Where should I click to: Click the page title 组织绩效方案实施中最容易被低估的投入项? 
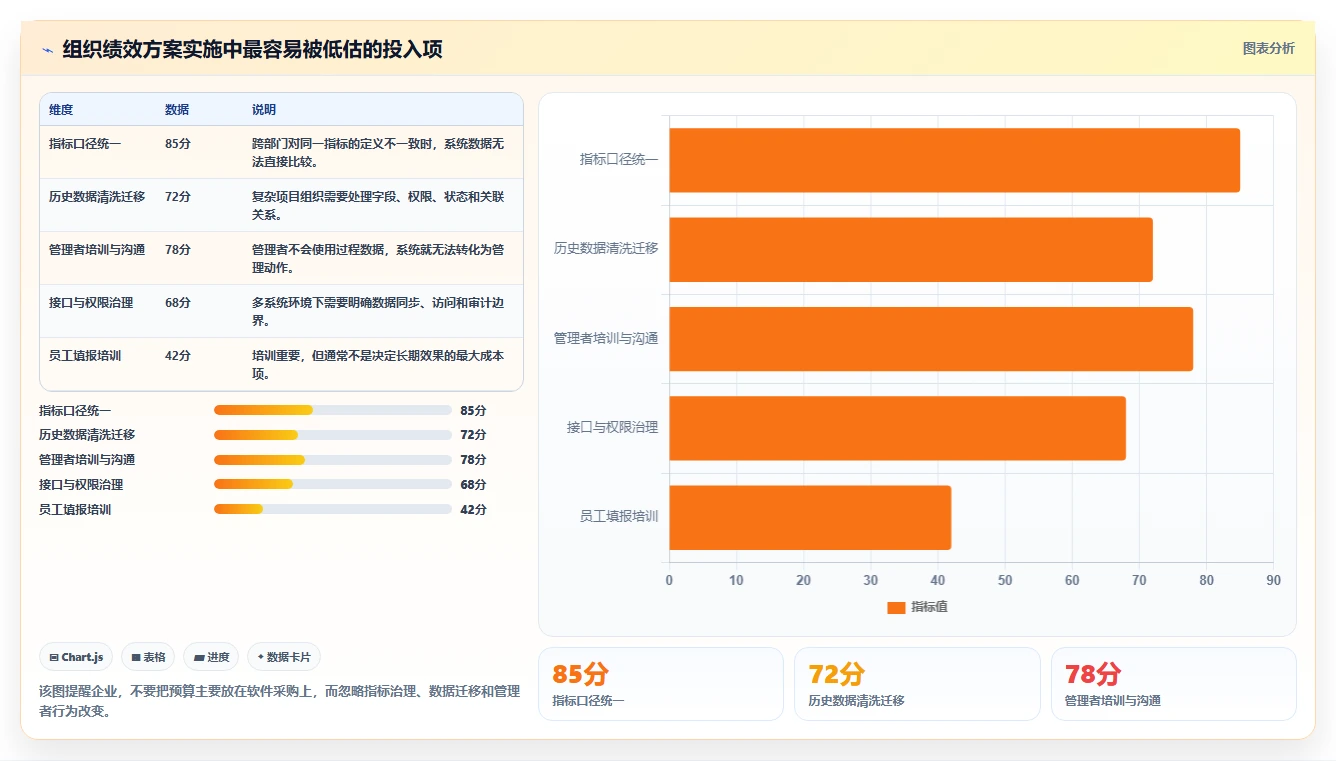pyautogui.click(x=252, y=50)
